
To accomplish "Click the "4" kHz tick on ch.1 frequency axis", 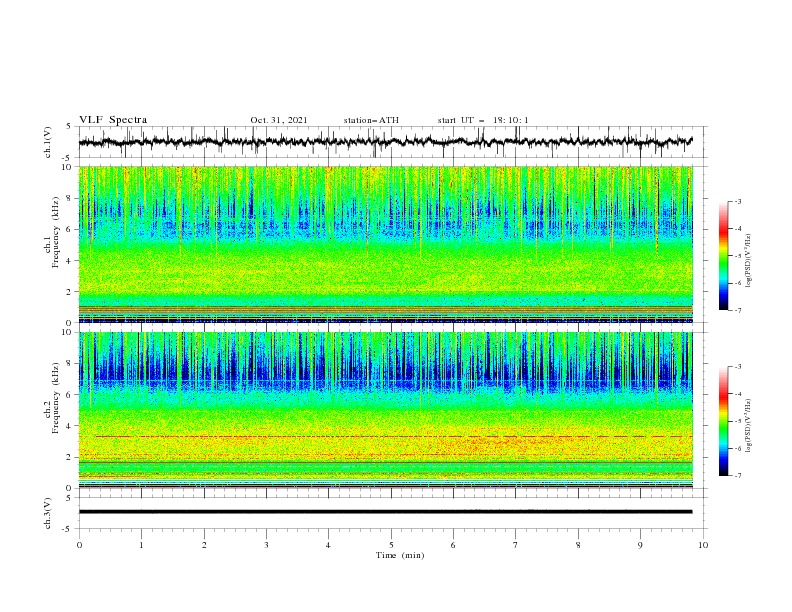I will pyautogui.click(x=70, y=261).
